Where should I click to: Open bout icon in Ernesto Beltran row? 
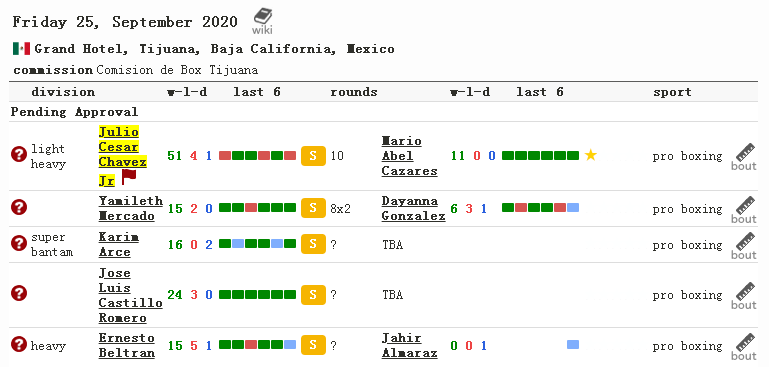[x=744, y=346]
